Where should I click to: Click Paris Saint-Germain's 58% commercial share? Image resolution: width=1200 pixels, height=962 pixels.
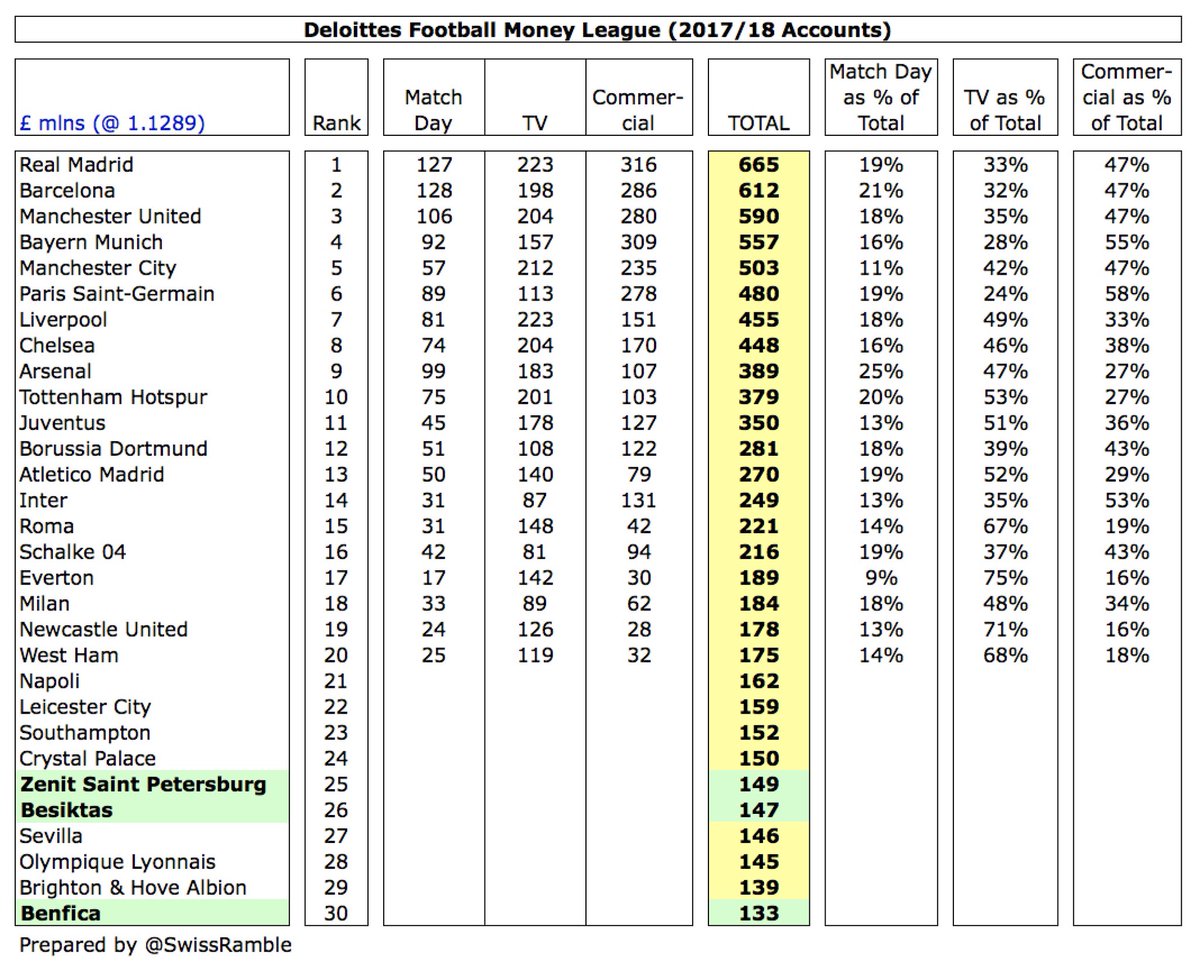click(x=1127, y=294)
